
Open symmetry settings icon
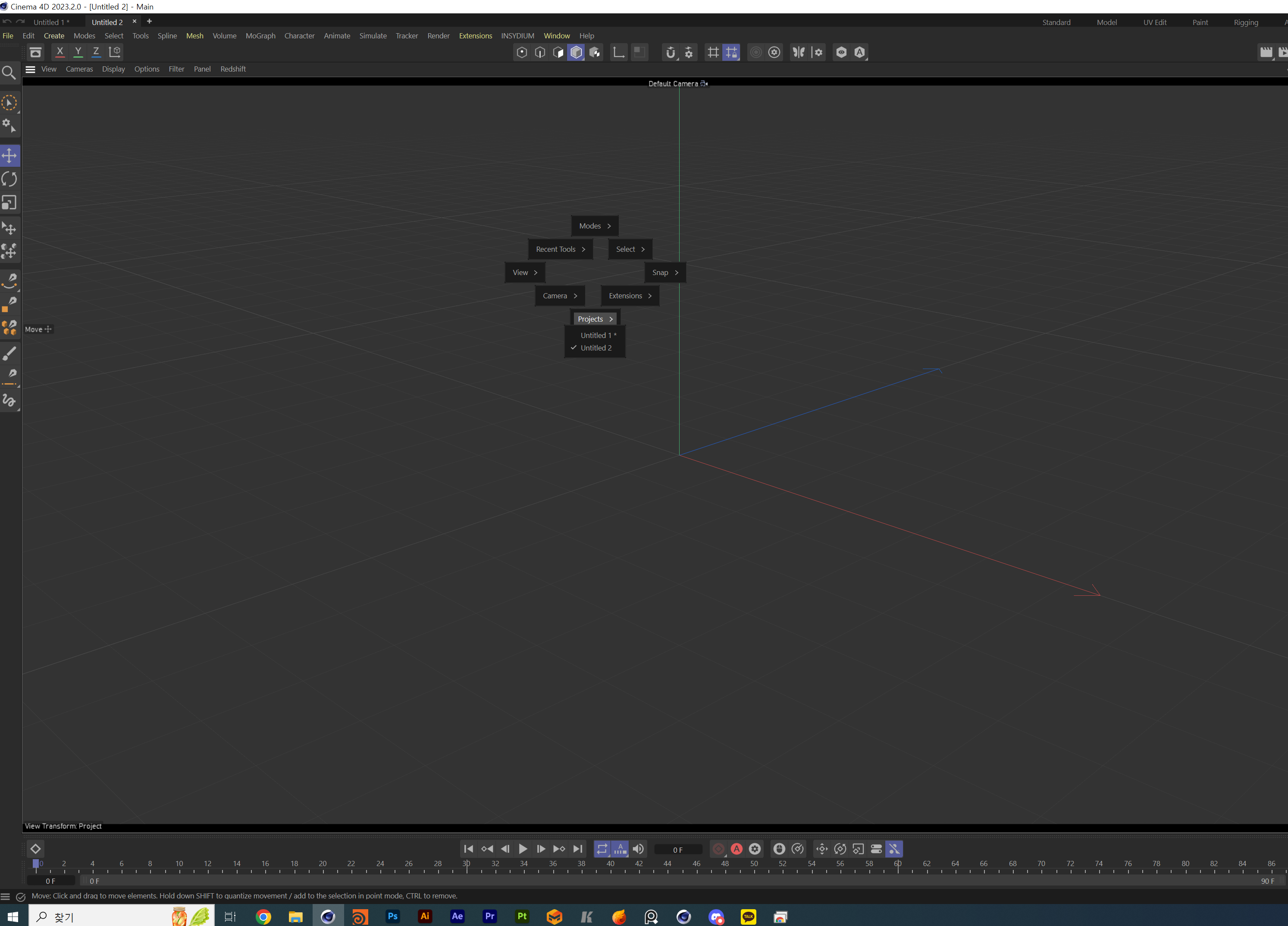point(818,52)
